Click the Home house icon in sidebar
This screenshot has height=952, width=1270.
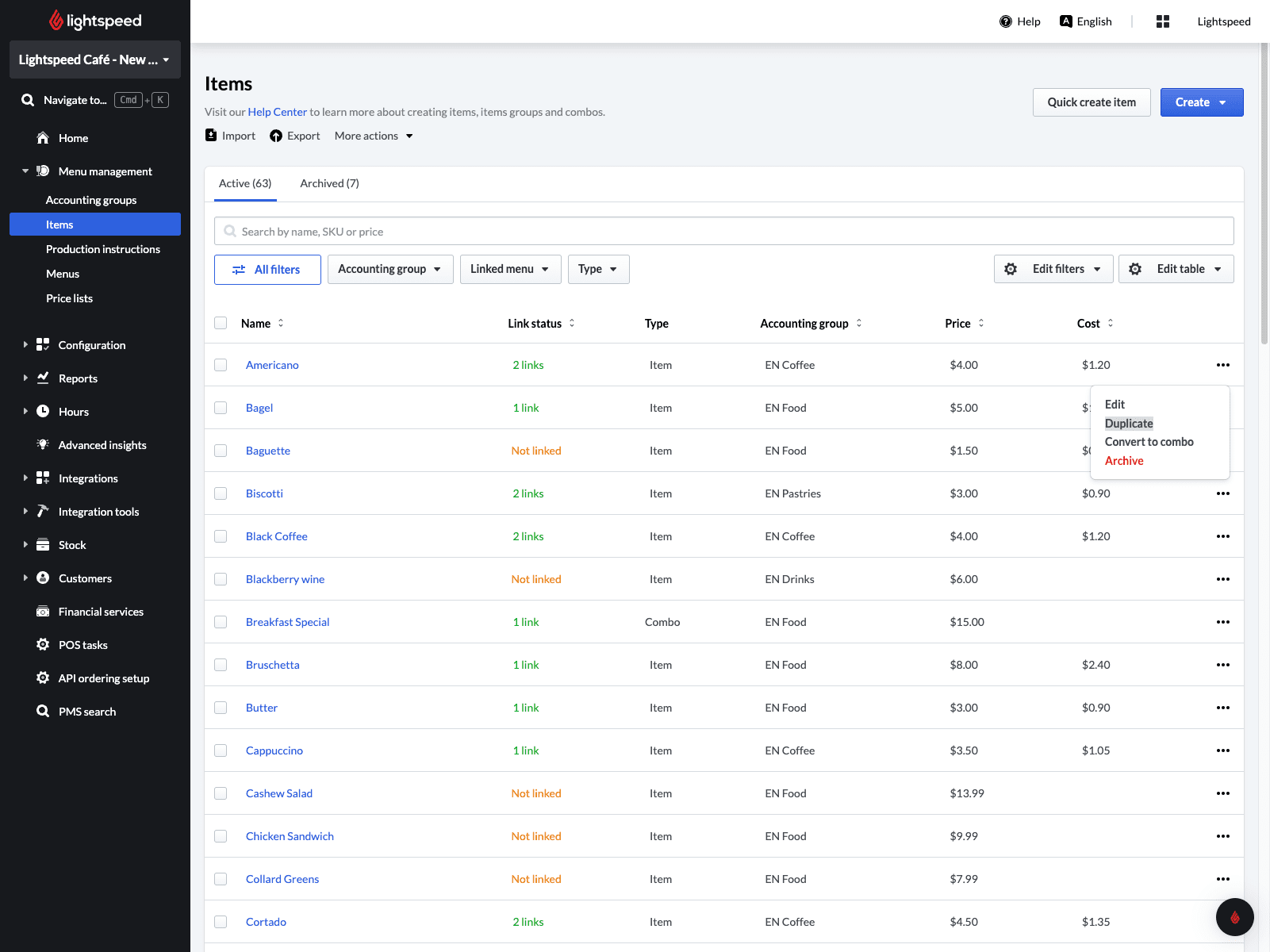pos(43,138)
